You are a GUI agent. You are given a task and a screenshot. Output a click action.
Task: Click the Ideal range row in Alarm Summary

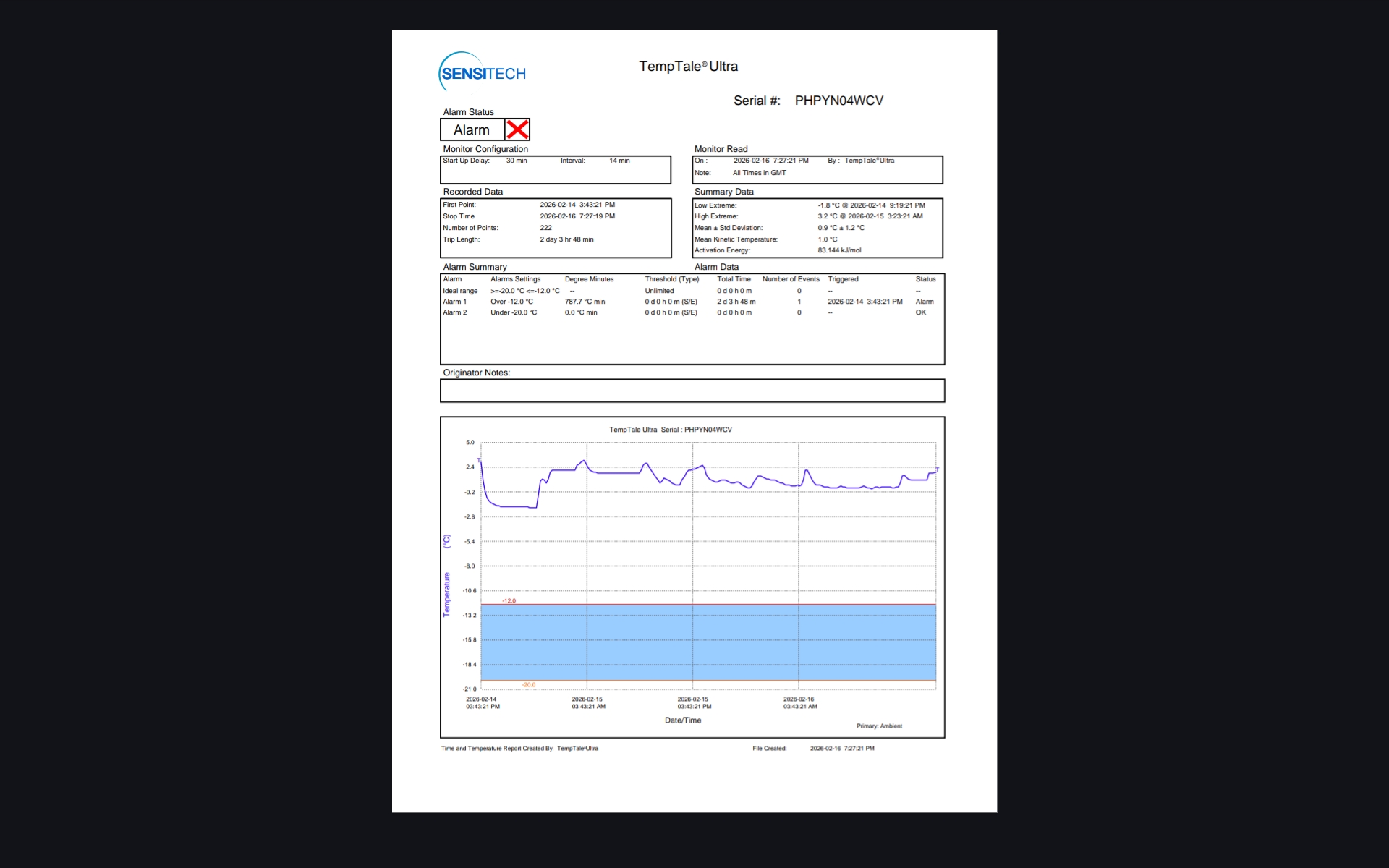(460, 291)
